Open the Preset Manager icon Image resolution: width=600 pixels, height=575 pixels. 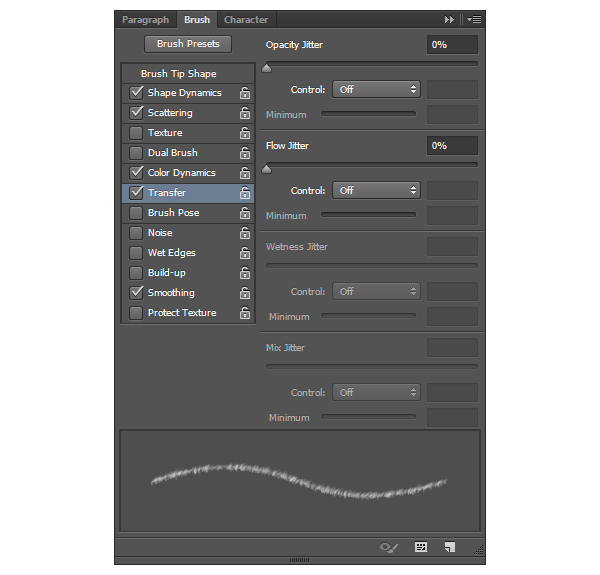pyautogui.click(x=421, y=547)
